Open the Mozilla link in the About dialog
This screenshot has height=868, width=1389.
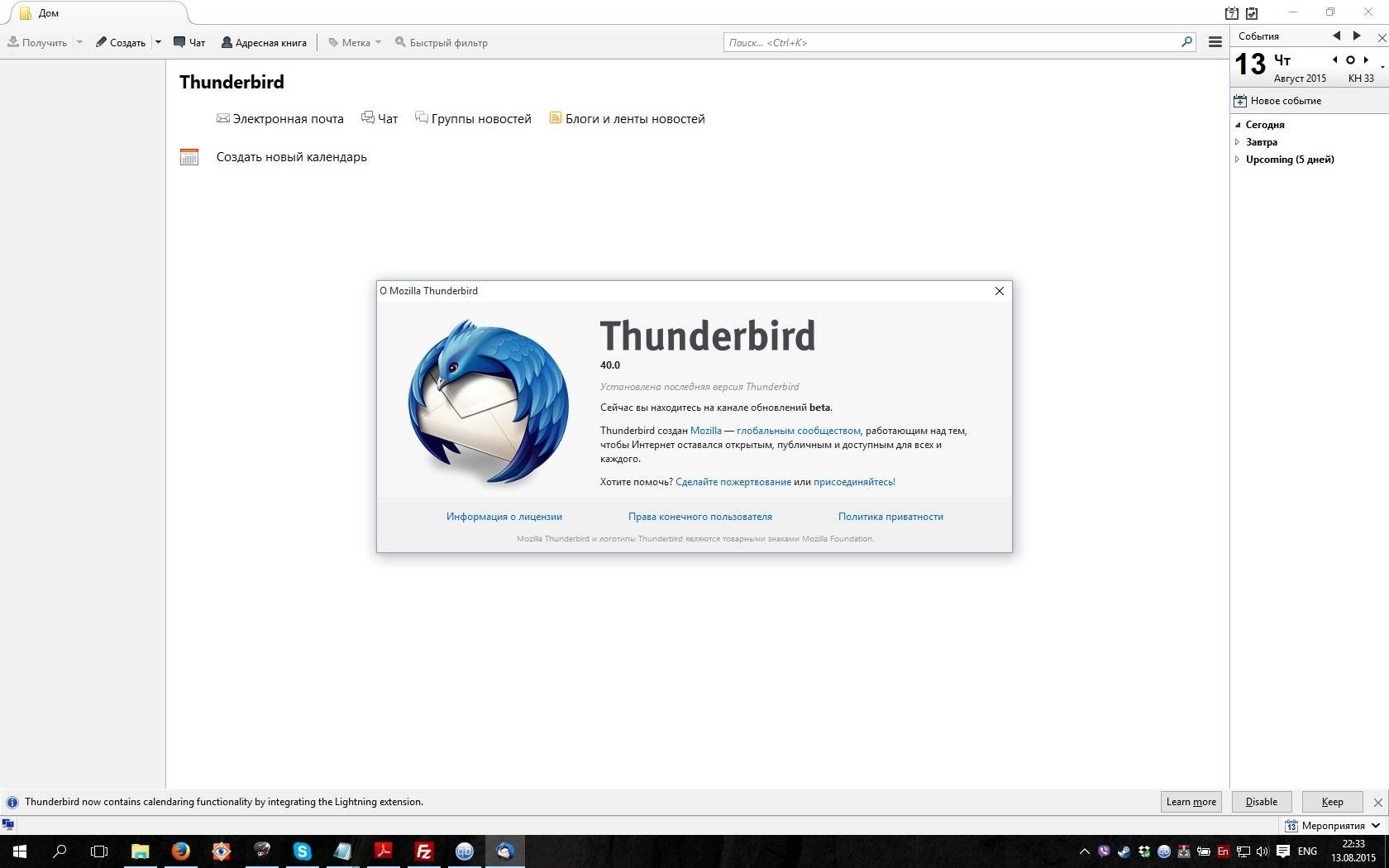705,431
